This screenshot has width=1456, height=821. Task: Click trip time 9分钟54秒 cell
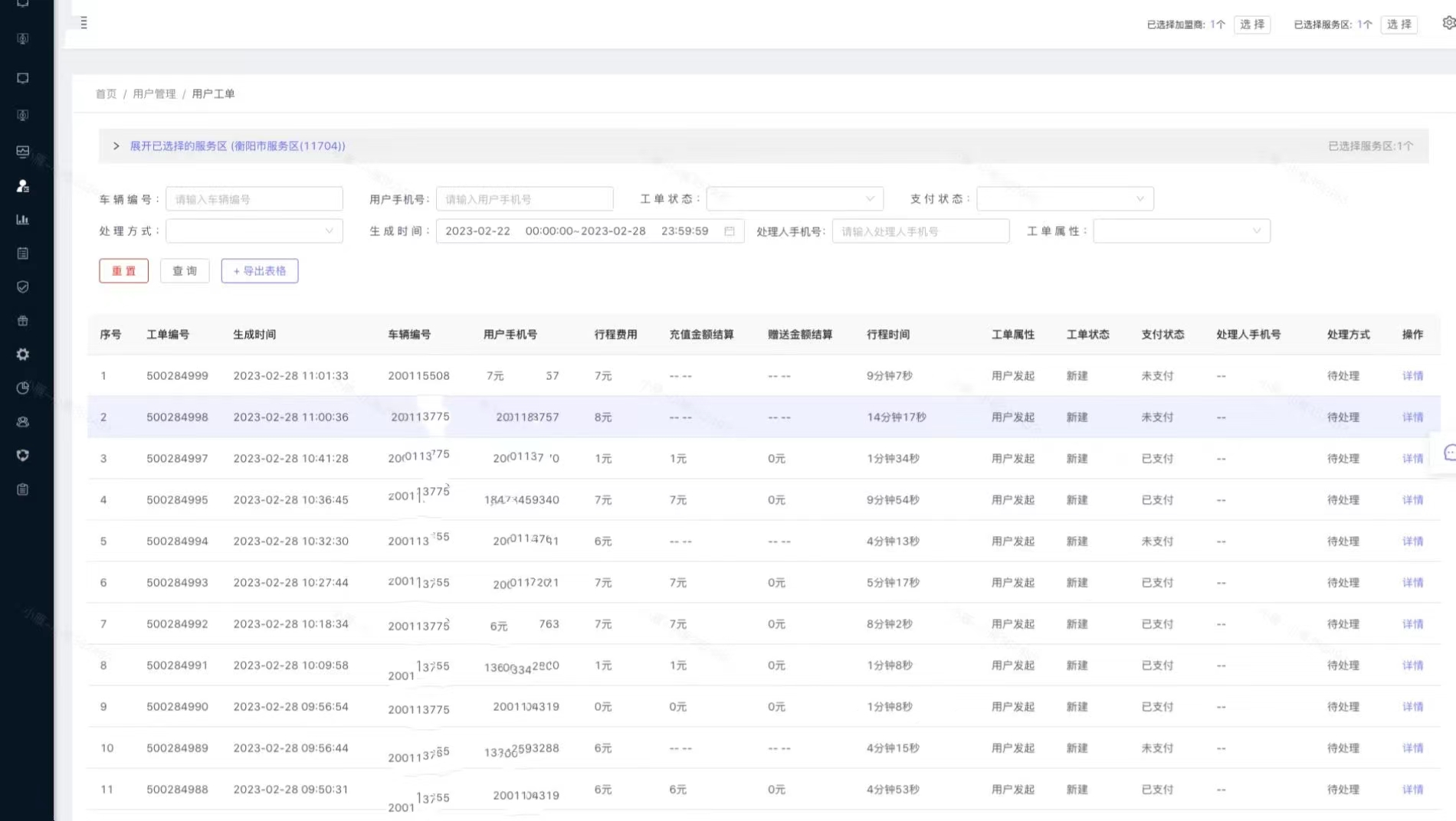(893, 500)
